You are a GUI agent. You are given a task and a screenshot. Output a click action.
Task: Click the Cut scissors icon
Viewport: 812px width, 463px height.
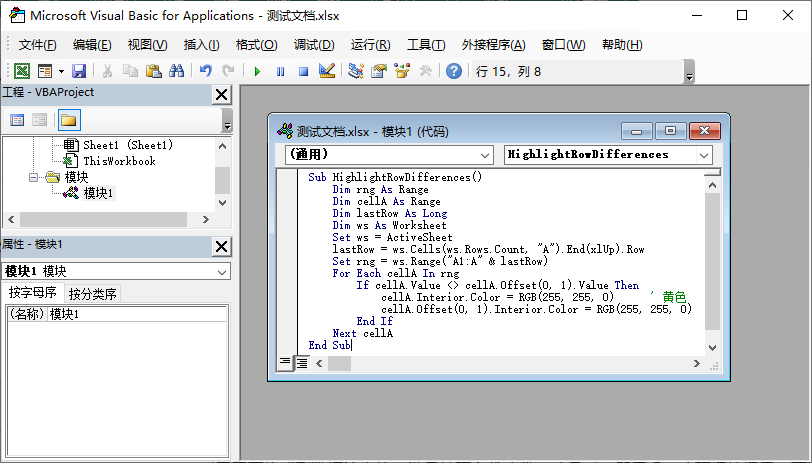(x=107, y=71)
